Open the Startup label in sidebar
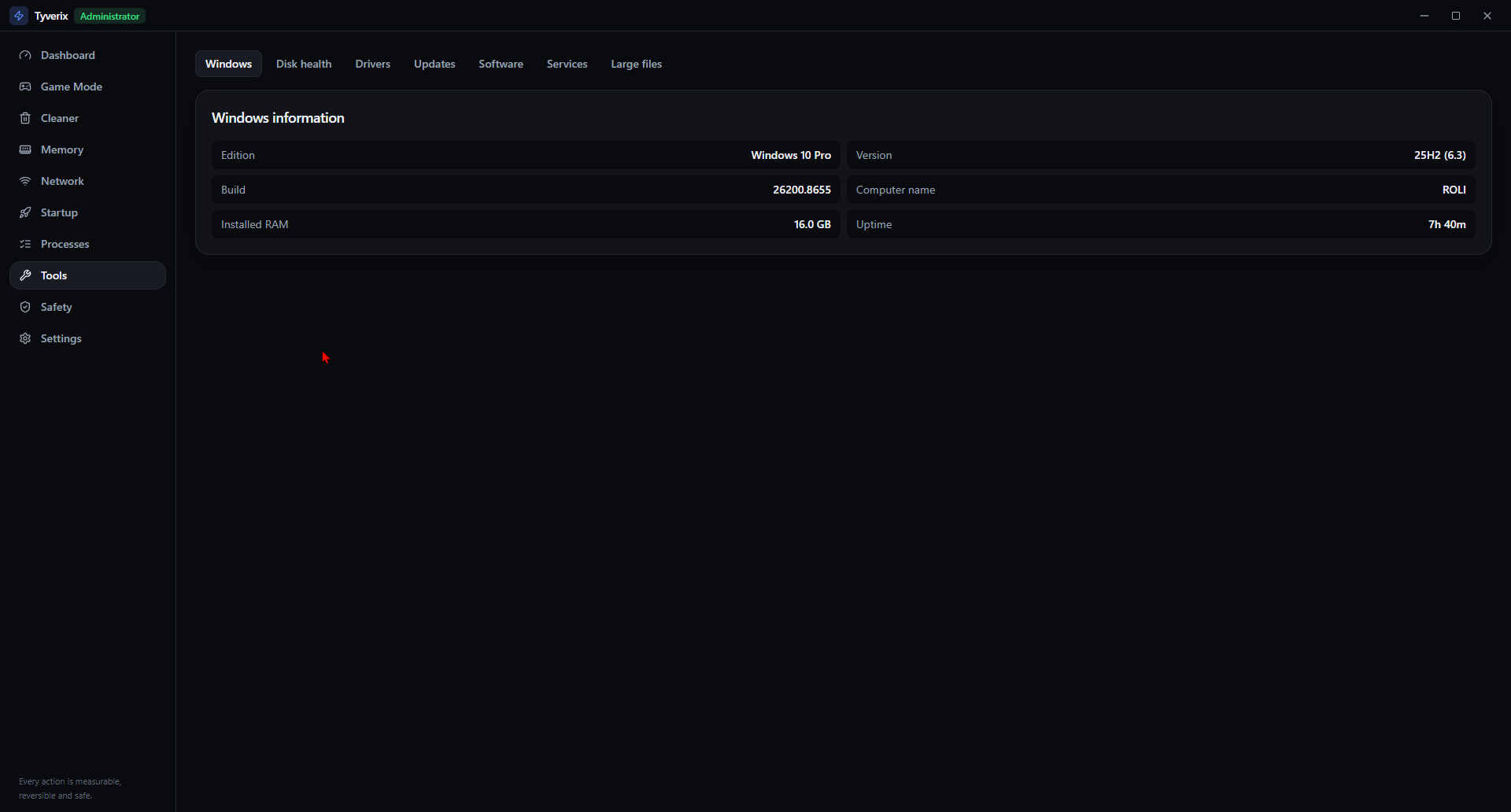The image size is (1511, 812). 59,212
